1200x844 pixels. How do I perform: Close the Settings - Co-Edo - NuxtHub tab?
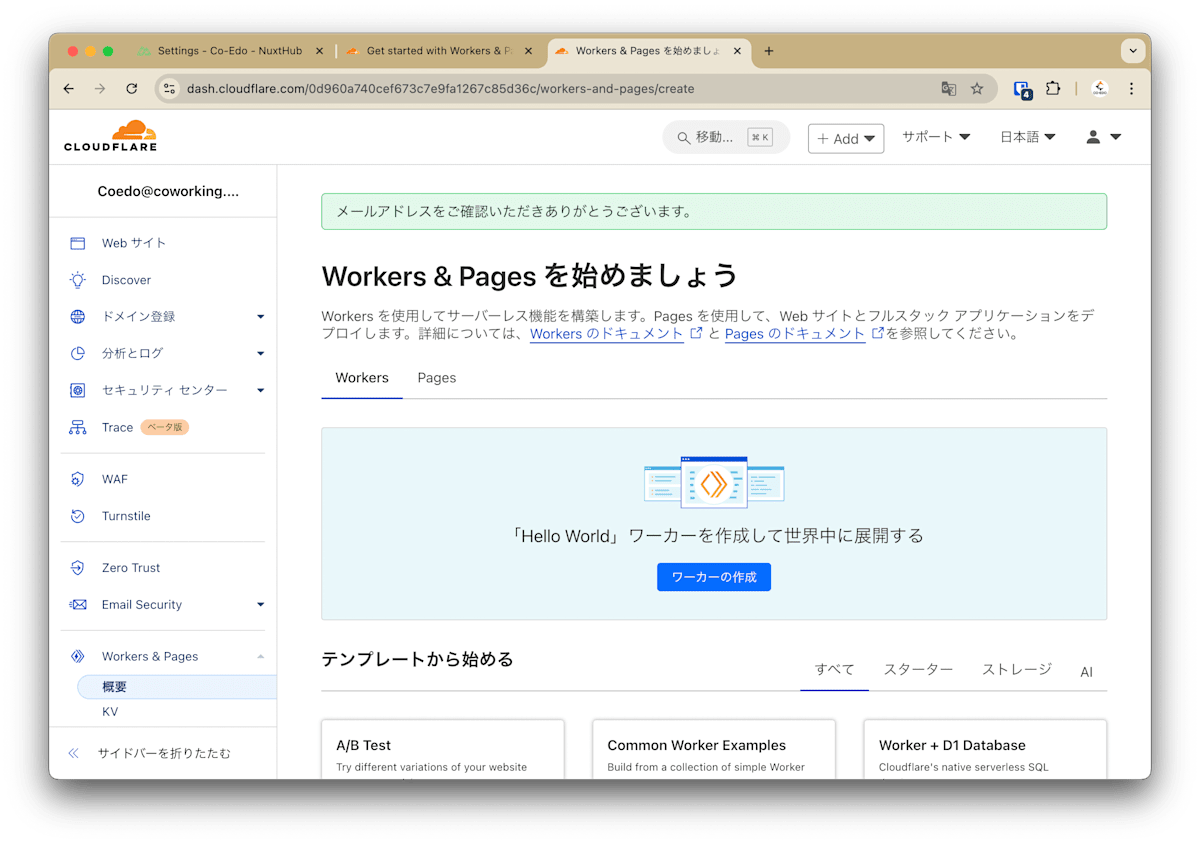320,51
